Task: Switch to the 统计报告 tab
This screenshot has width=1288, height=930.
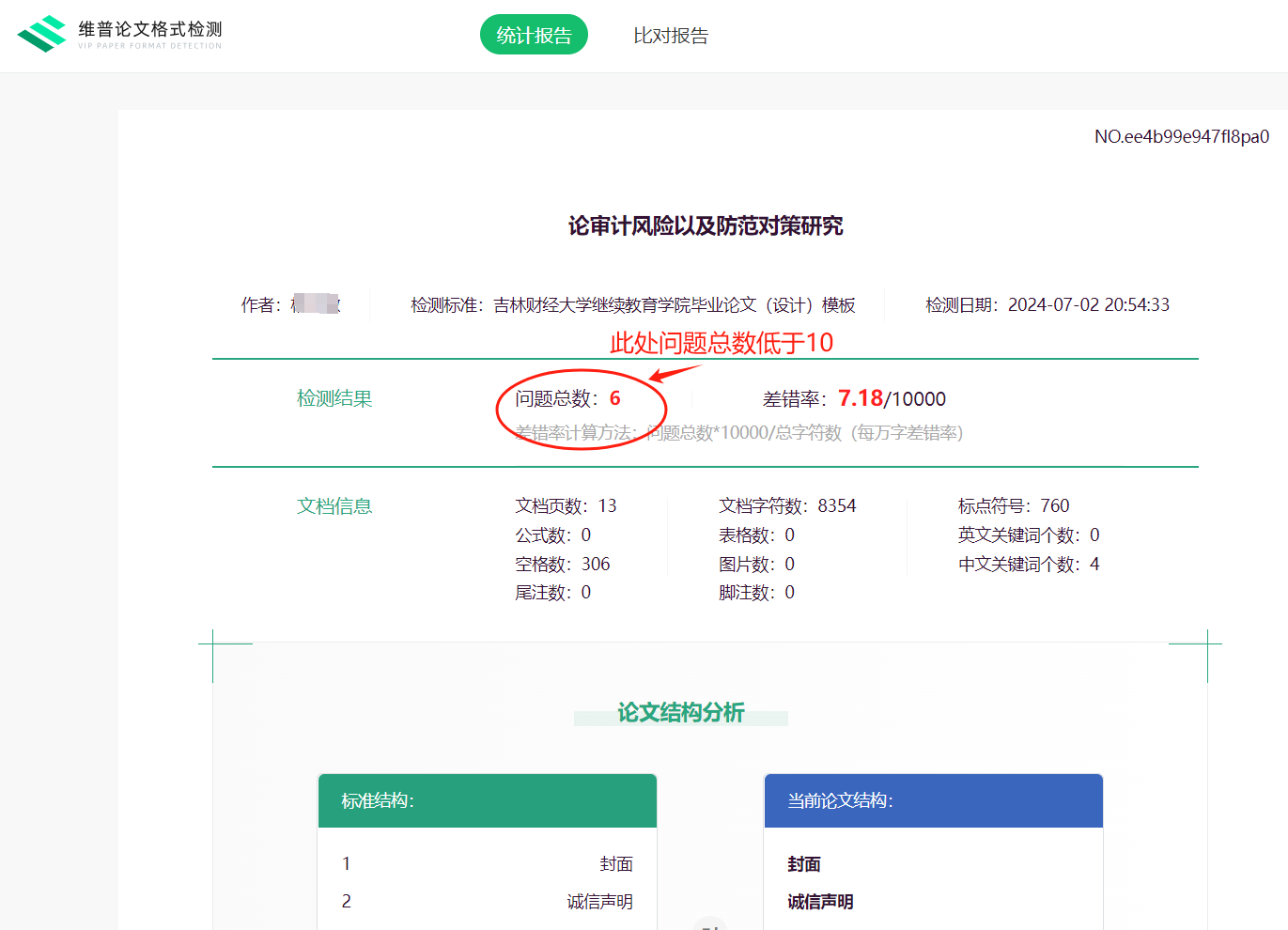Action: [x=534, y=34]
